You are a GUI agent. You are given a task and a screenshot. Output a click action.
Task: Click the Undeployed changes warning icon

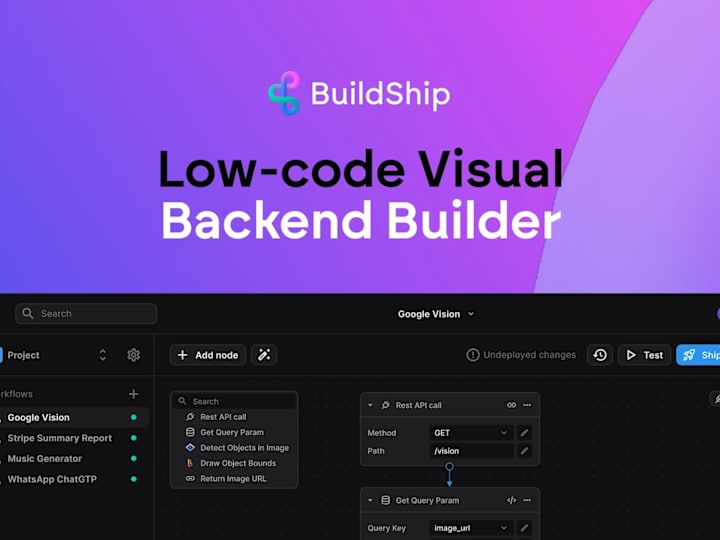click(x=472, y=355)
